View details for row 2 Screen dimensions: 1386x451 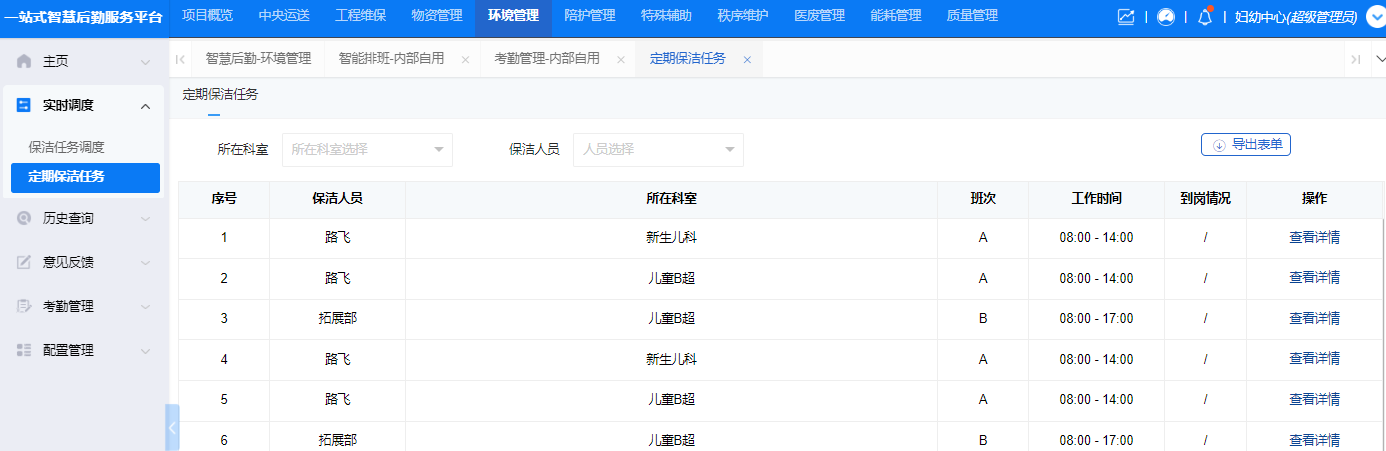[x=1314, y=278]
